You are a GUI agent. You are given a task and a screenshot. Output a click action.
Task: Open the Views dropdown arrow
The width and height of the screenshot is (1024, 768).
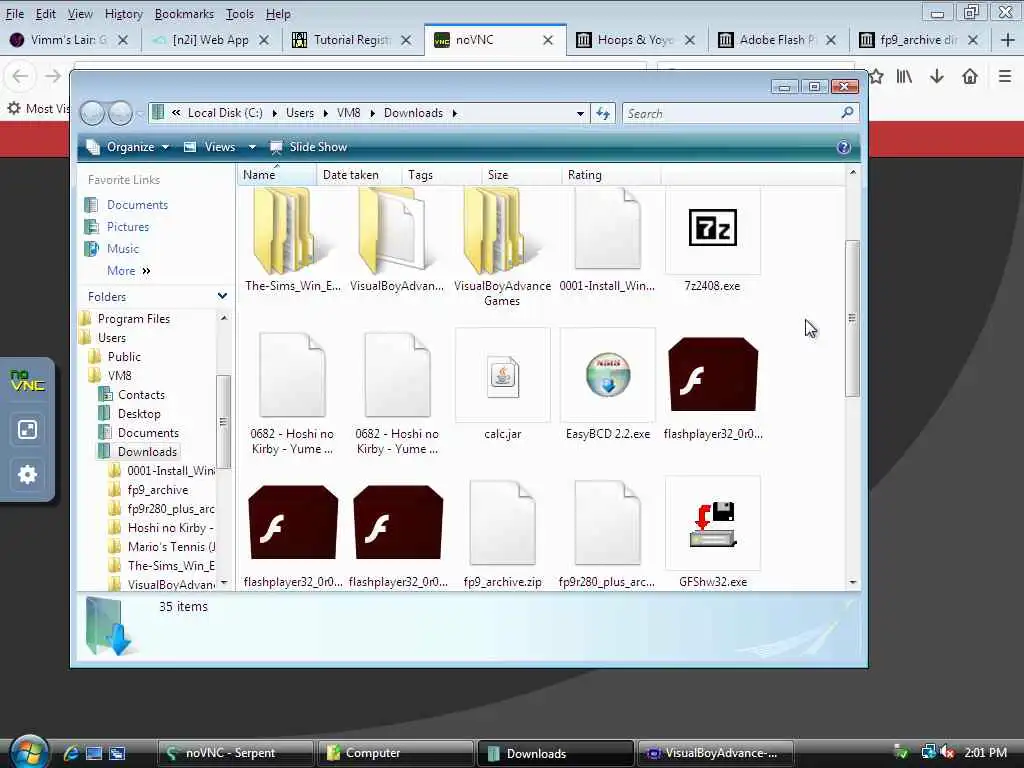(x=252, y=147)
